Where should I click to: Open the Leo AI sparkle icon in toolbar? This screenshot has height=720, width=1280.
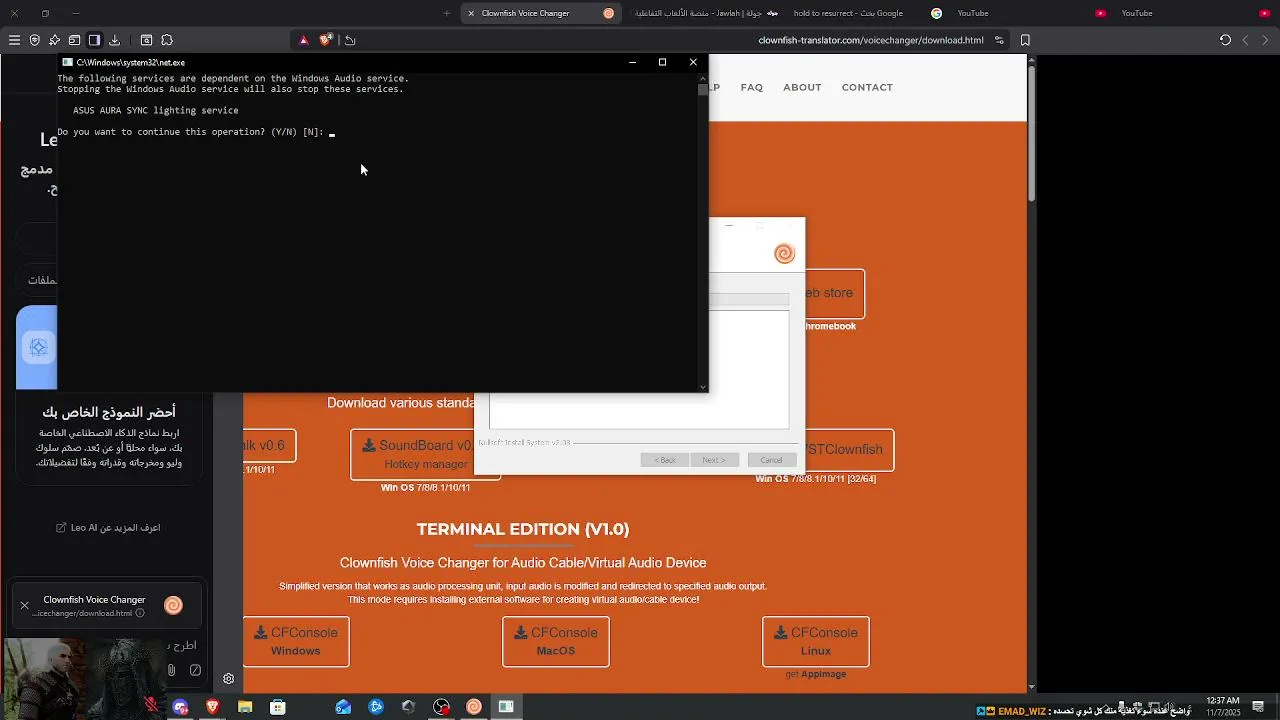[54, 40]
